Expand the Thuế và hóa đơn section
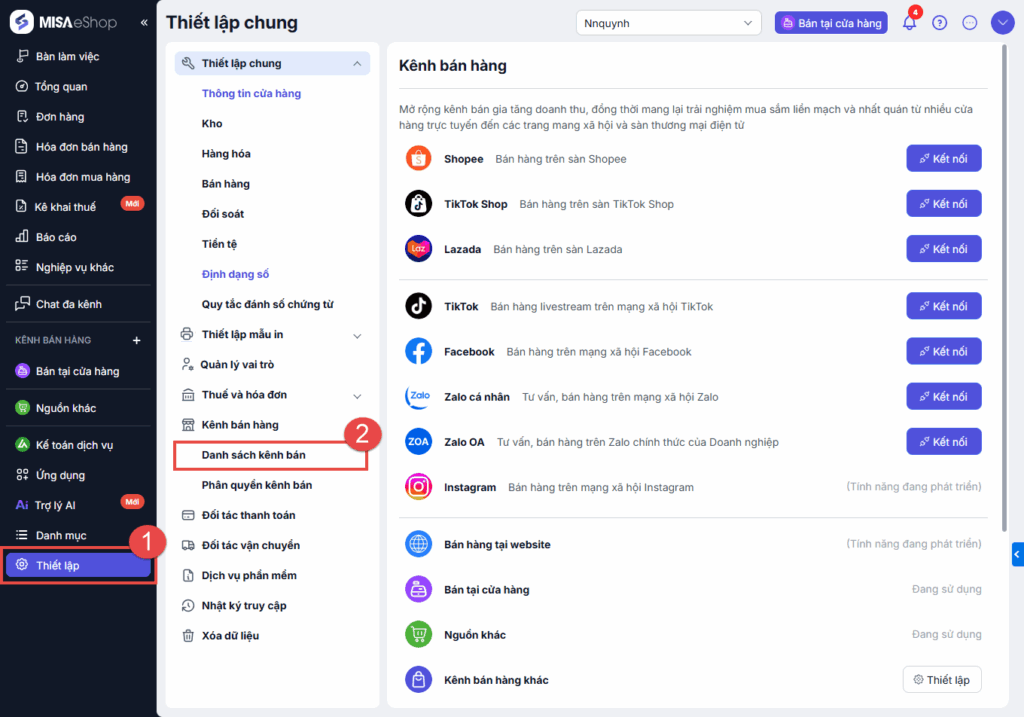The width and height of the screenshot is (1024, 717). [x=357, y=395]
